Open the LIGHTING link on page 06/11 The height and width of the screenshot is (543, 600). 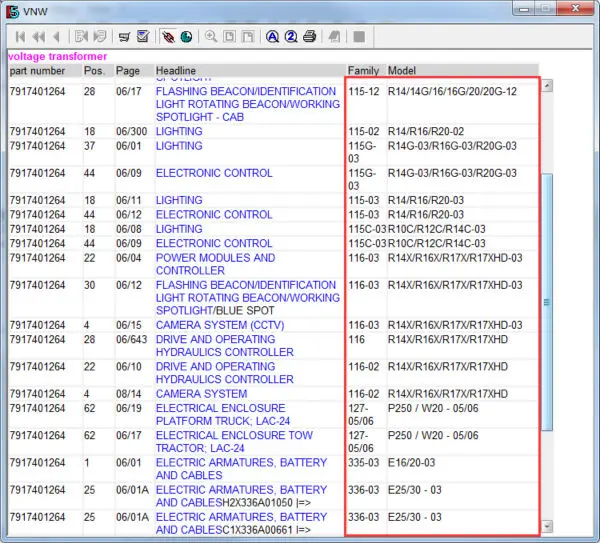pyautogui.click(x=179, y=200)
